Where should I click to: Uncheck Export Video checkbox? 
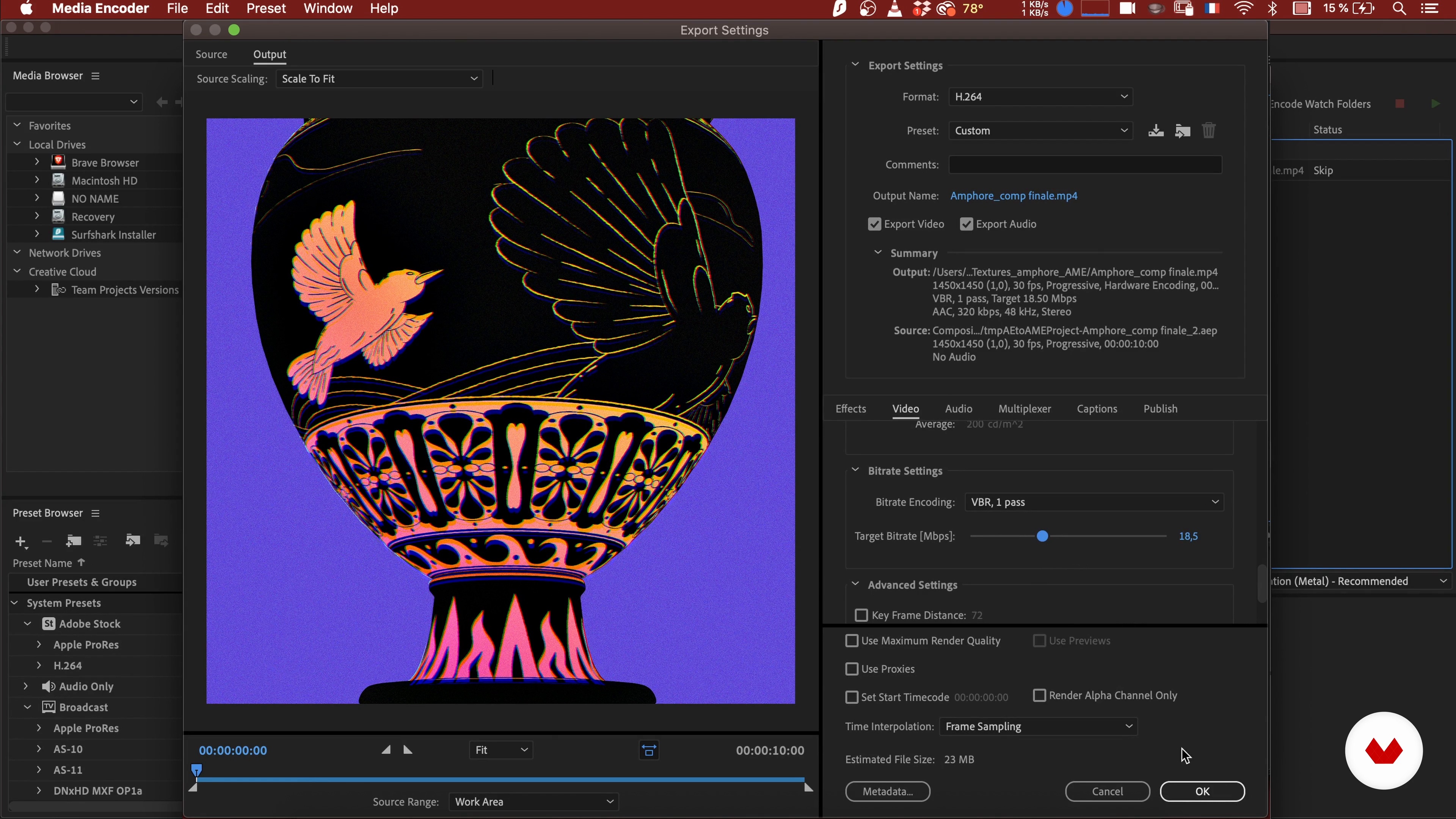[x=874, y=224]
